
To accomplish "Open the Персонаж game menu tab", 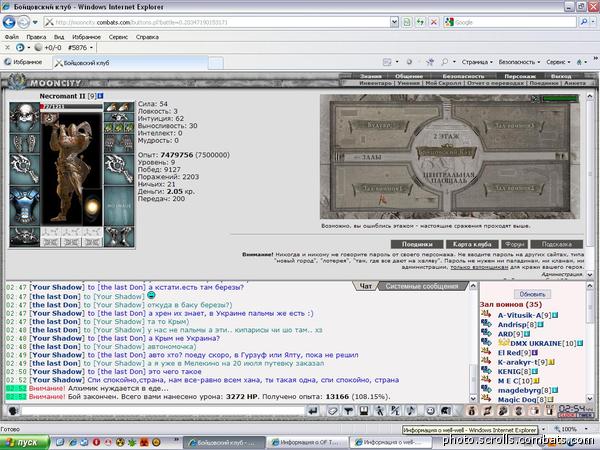I will [x=519, y=76].
